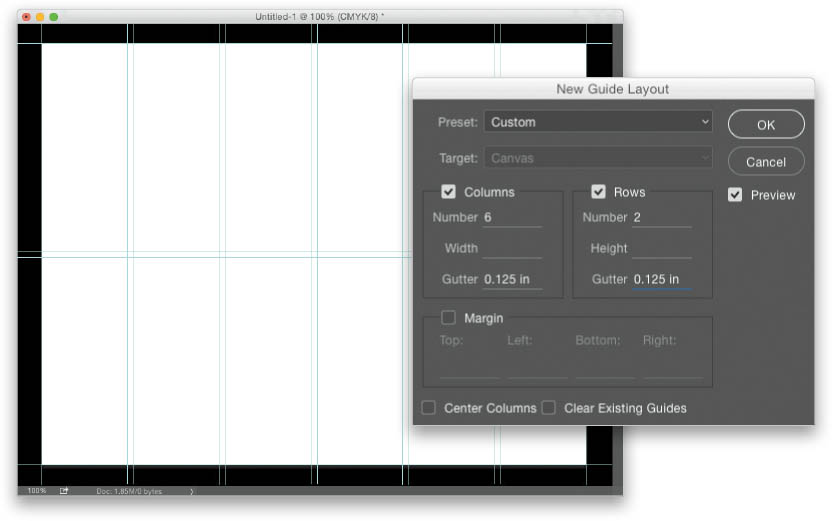Enable the Margin checkbox
This screenshot has width=832, height=521.
coord(449,318)
